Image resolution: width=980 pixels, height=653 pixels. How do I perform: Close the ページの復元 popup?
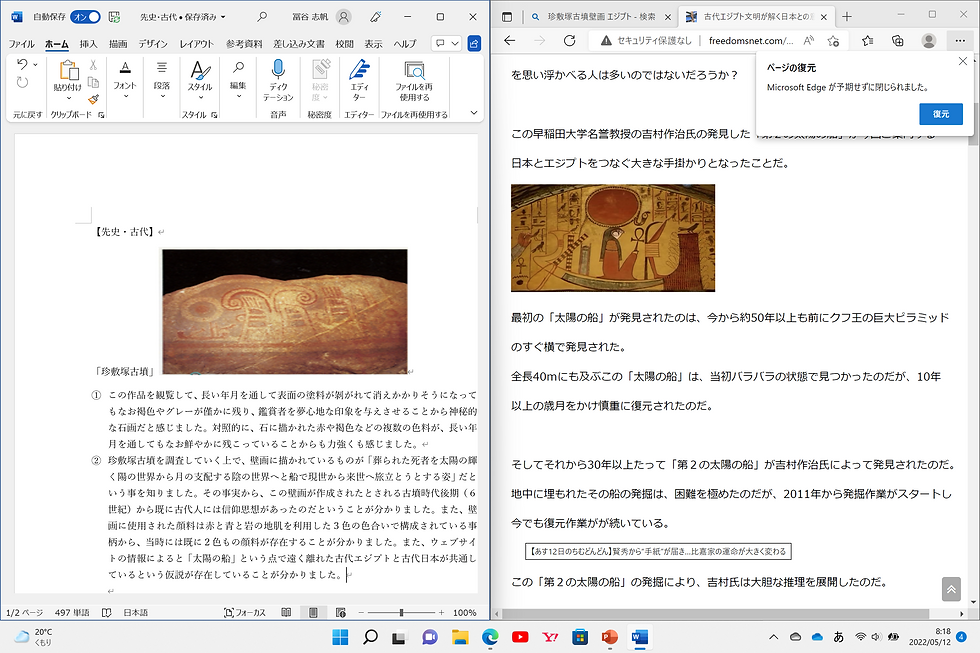click(x=962, y=61)
